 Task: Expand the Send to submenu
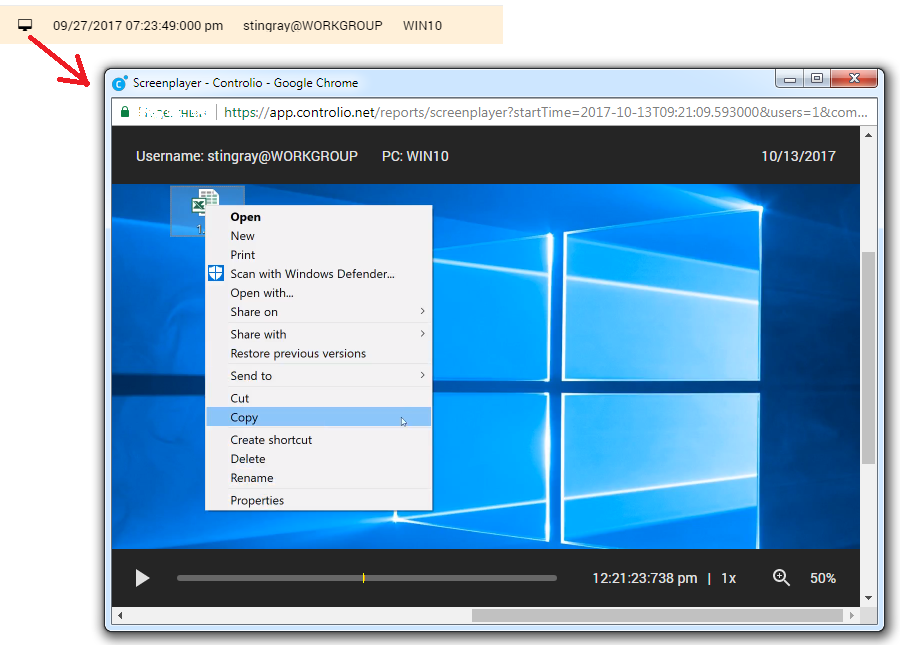coord(252,376)
